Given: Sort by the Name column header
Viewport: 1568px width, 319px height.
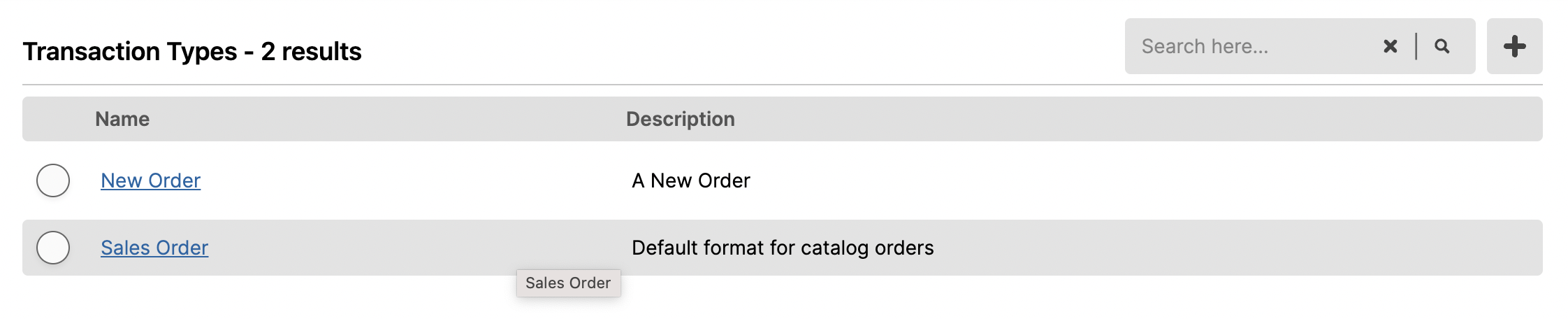Looking at the screenshot, I should point(122,119).
